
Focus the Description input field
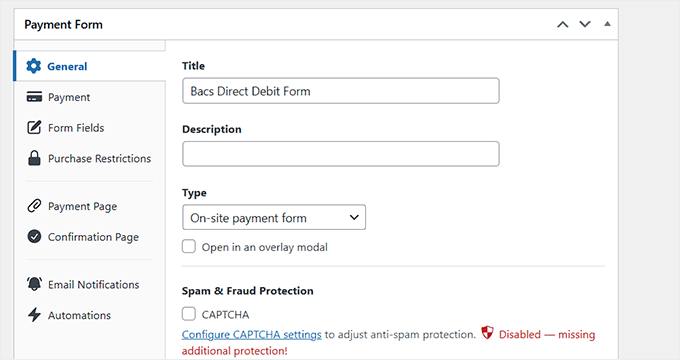[x=341, y=154]
